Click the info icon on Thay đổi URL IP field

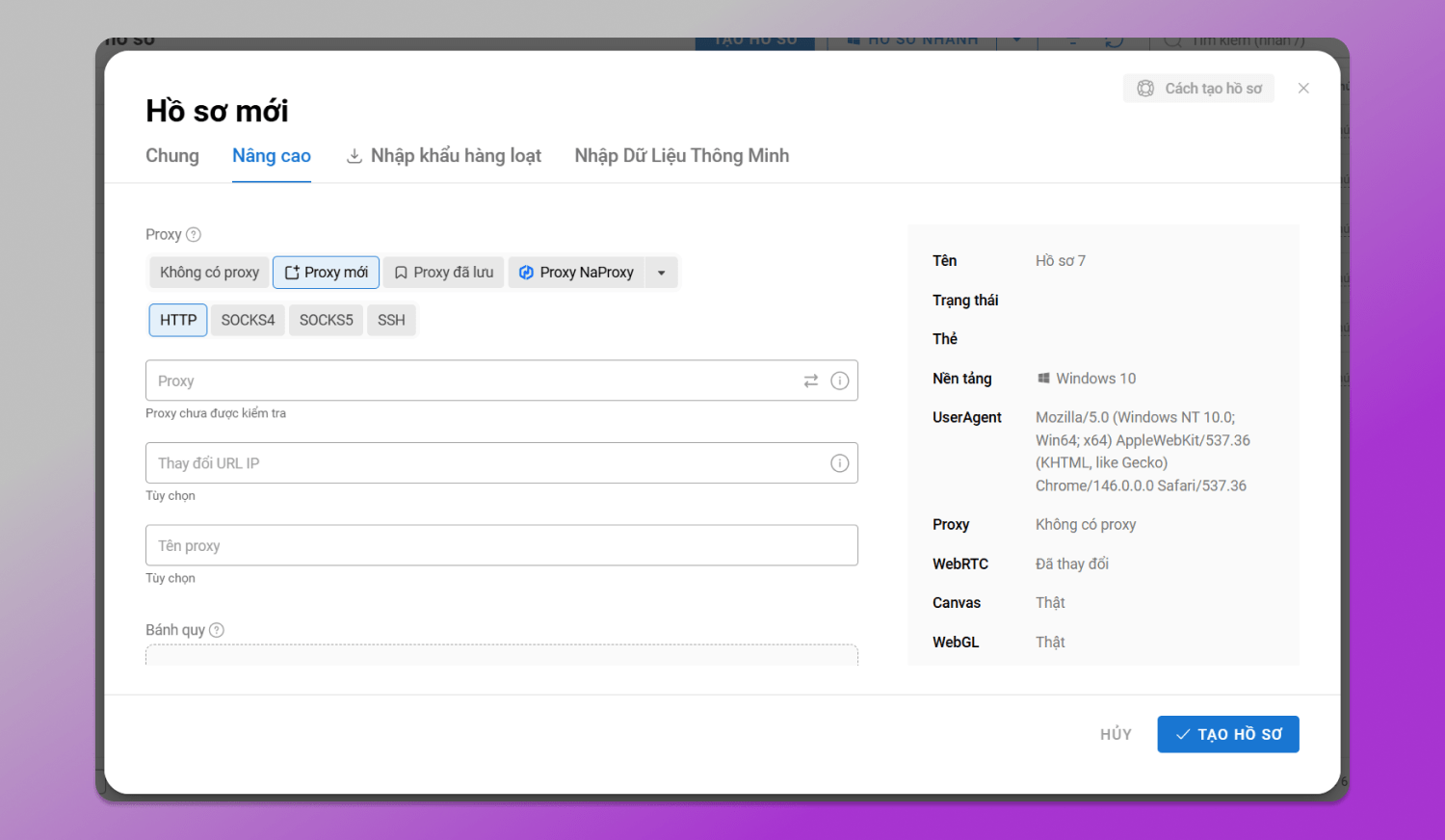[x=839, y=462]
